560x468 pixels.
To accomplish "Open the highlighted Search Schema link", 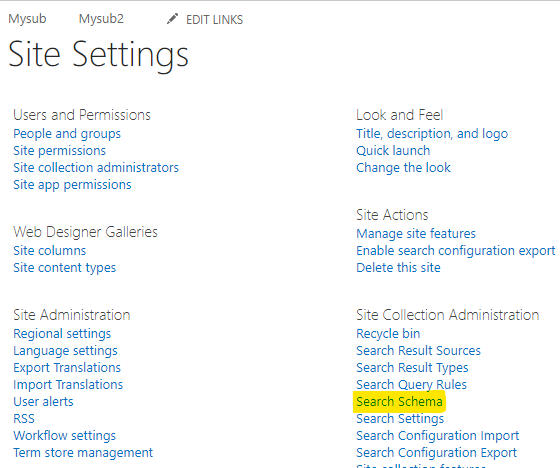I will coord(399,402).
